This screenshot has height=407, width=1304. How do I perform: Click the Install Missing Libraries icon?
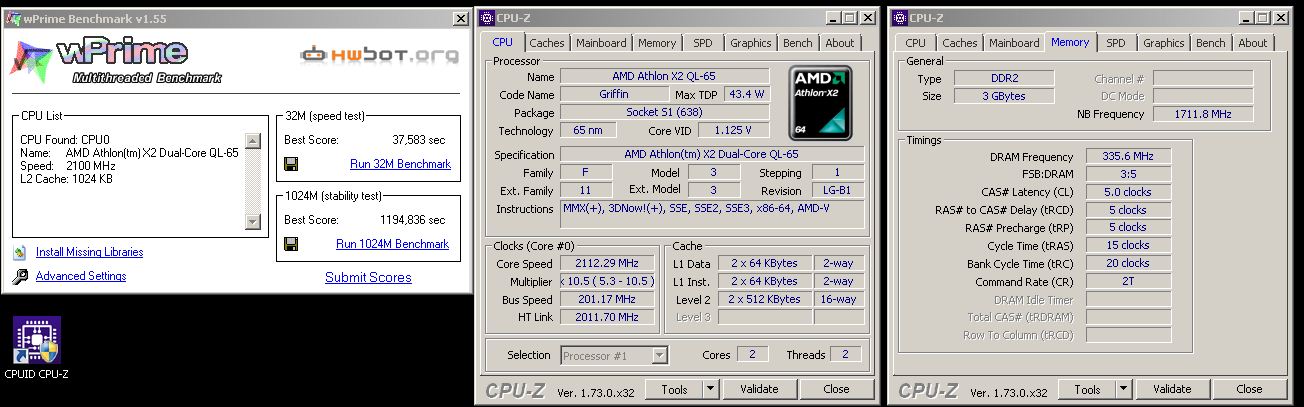click(19, 252)
